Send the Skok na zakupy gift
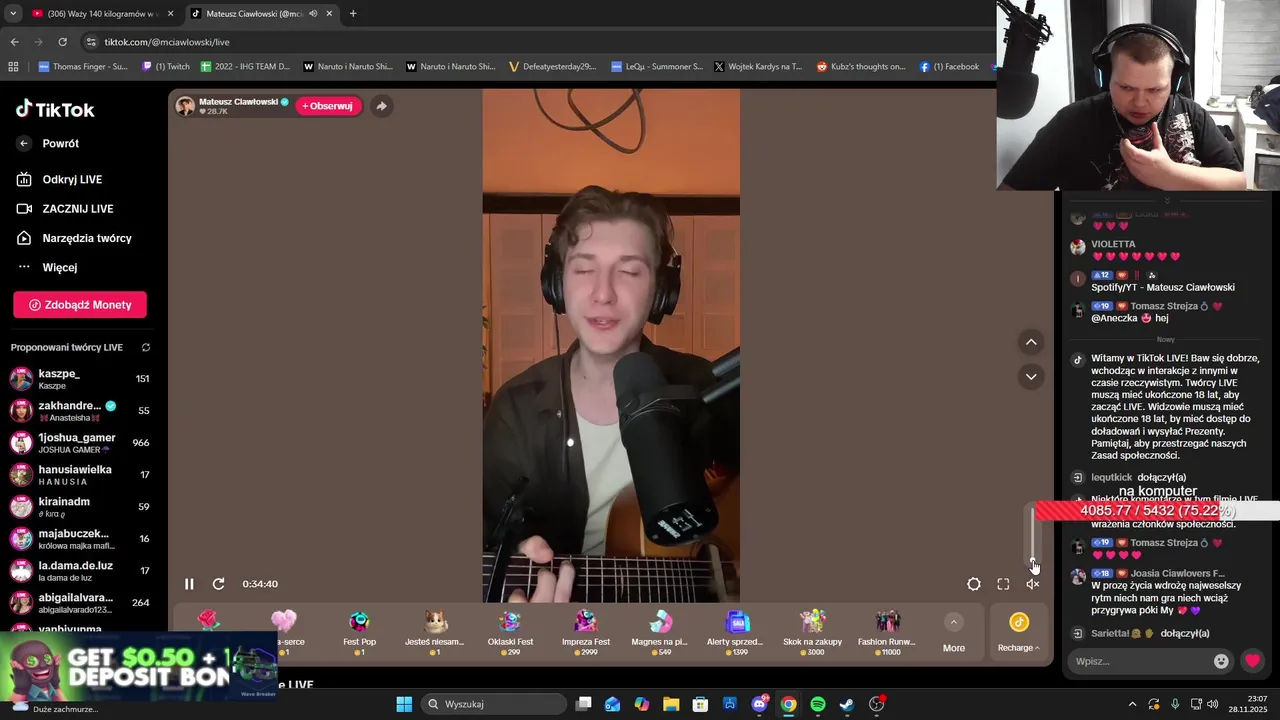 pyautogui.click(x=812, y=632)
